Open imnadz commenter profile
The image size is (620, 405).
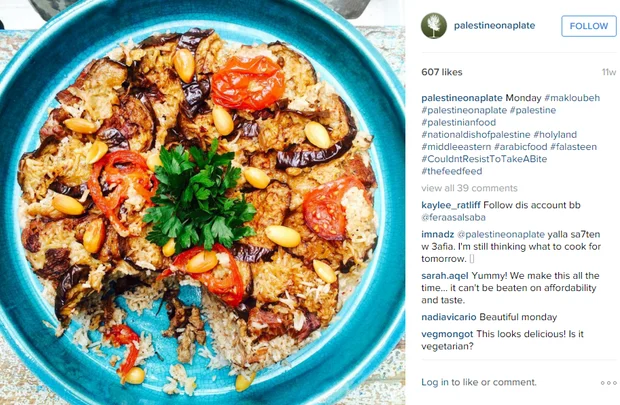click(x=437, y=234)
